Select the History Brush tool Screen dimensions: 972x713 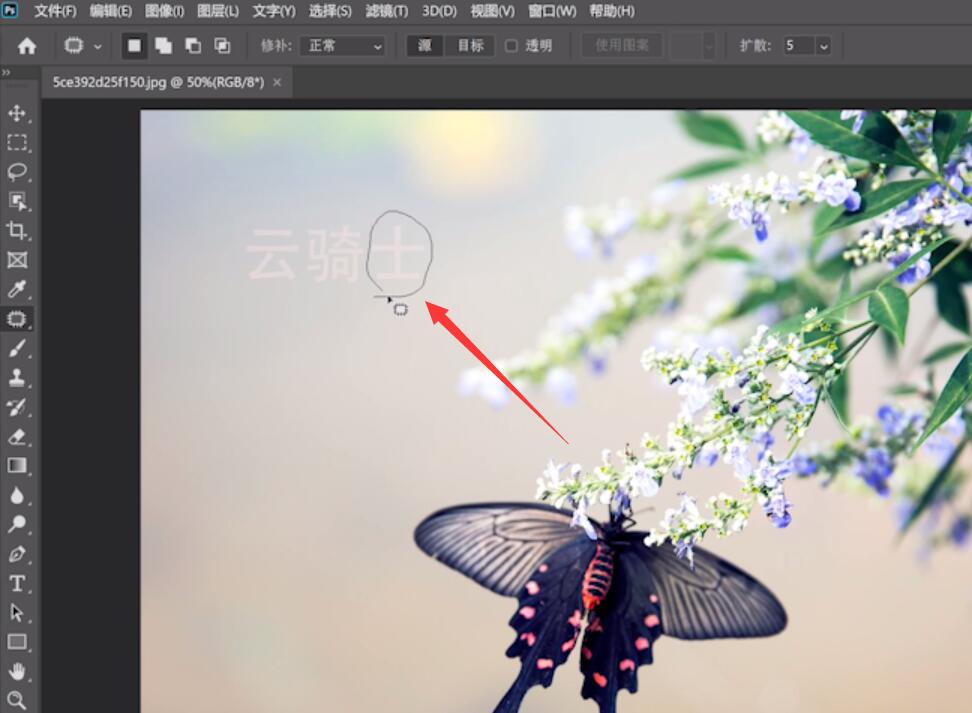(x=17, y=407)
